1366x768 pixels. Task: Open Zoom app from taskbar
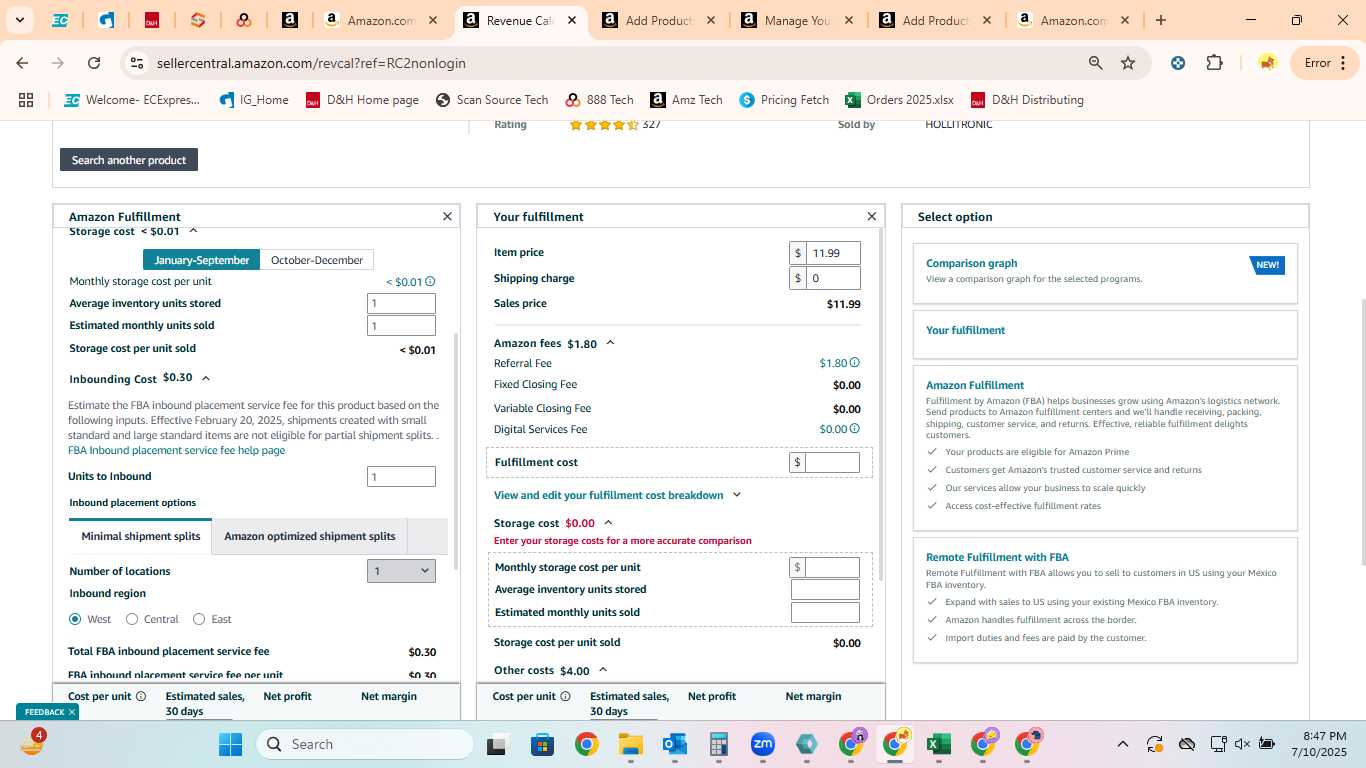point(763,744)
